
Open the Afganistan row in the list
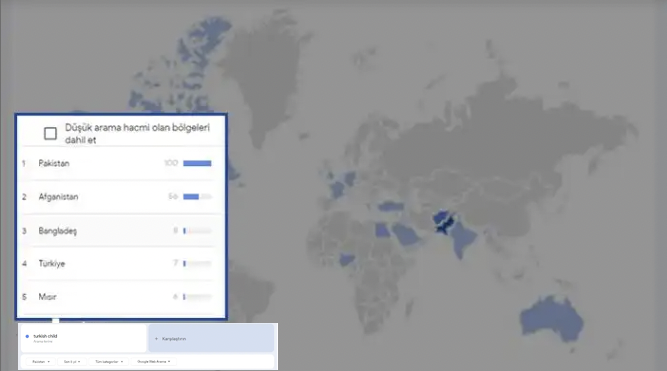pyautogui.click(x=121, y=197)
